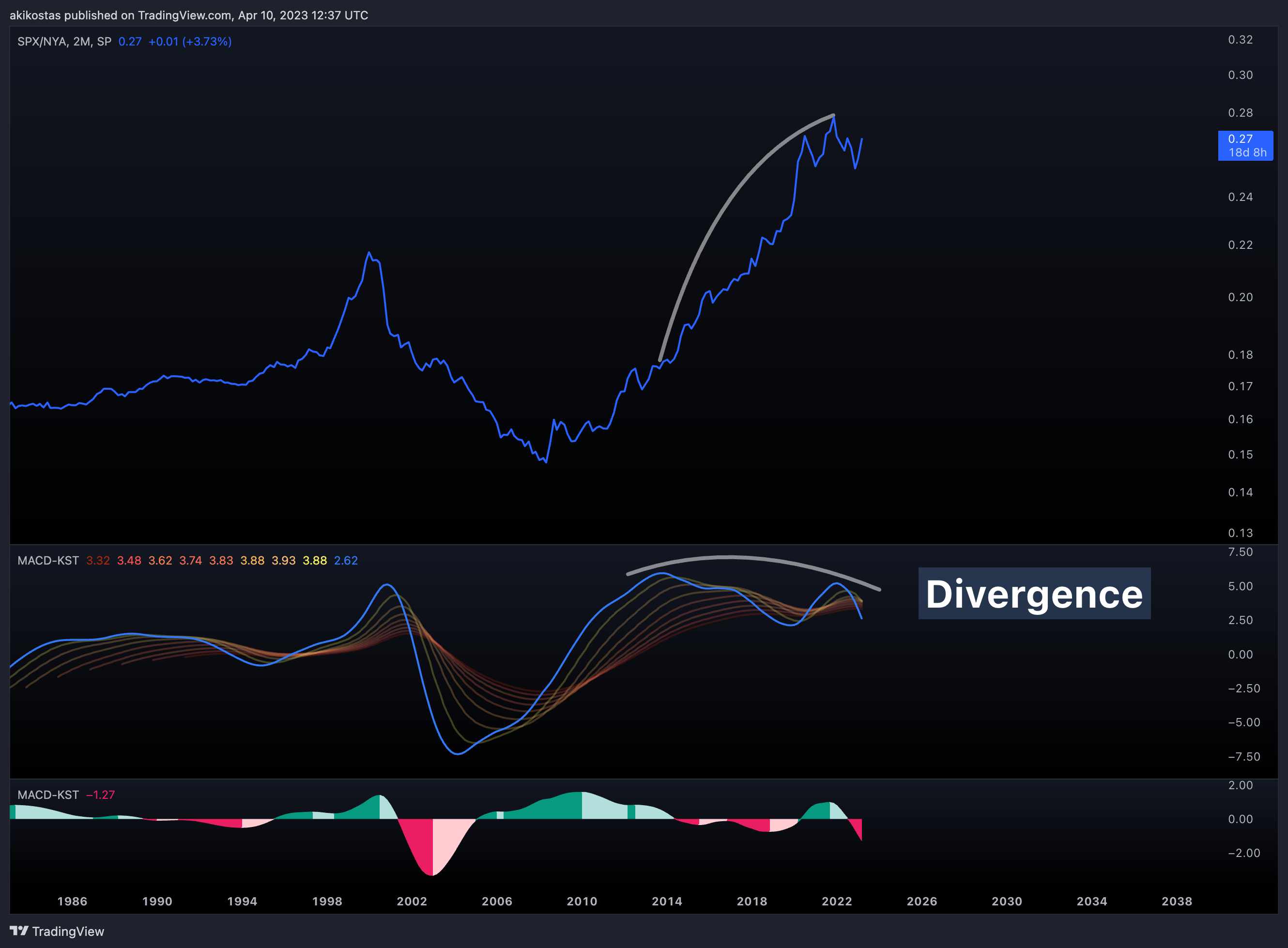Click the 3.83 MACD-KST value
The image size is (1288, 948).
click(221, 560)
